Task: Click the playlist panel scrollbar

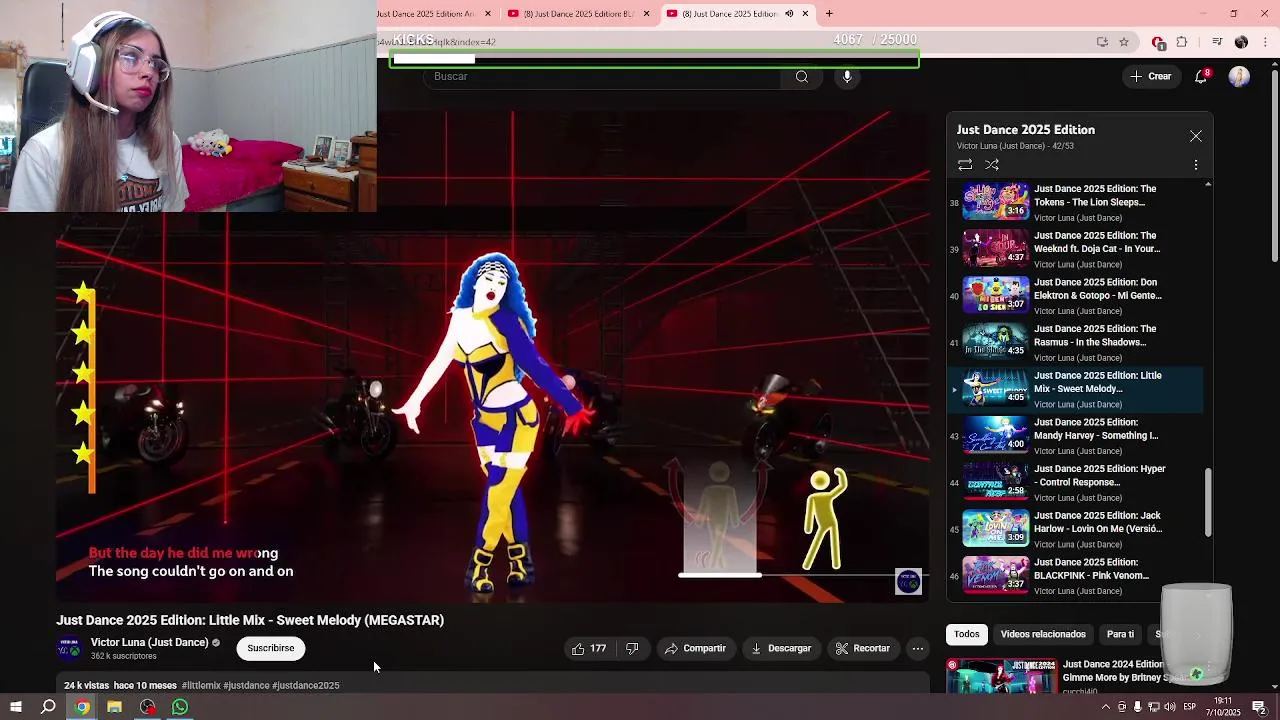Action: (x=1208, y=503)
